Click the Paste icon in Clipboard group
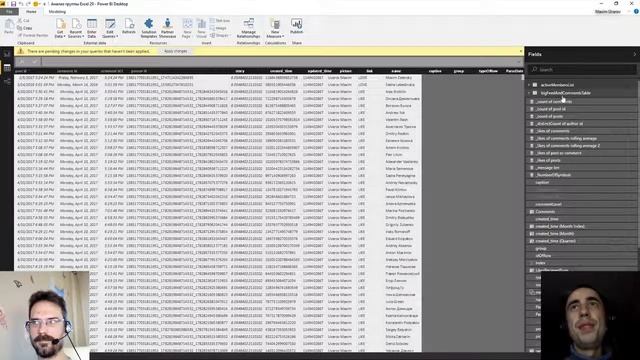The width and height of the screenshot is (640, 360). tap(9, 25)
